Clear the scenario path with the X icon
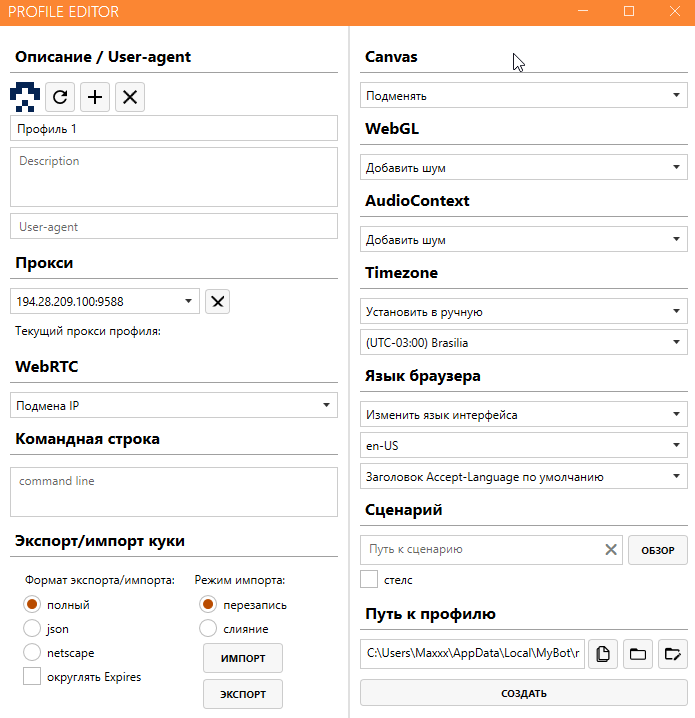Image resolution: width=695 pixels, height=718 pixels. coord(611,549)
